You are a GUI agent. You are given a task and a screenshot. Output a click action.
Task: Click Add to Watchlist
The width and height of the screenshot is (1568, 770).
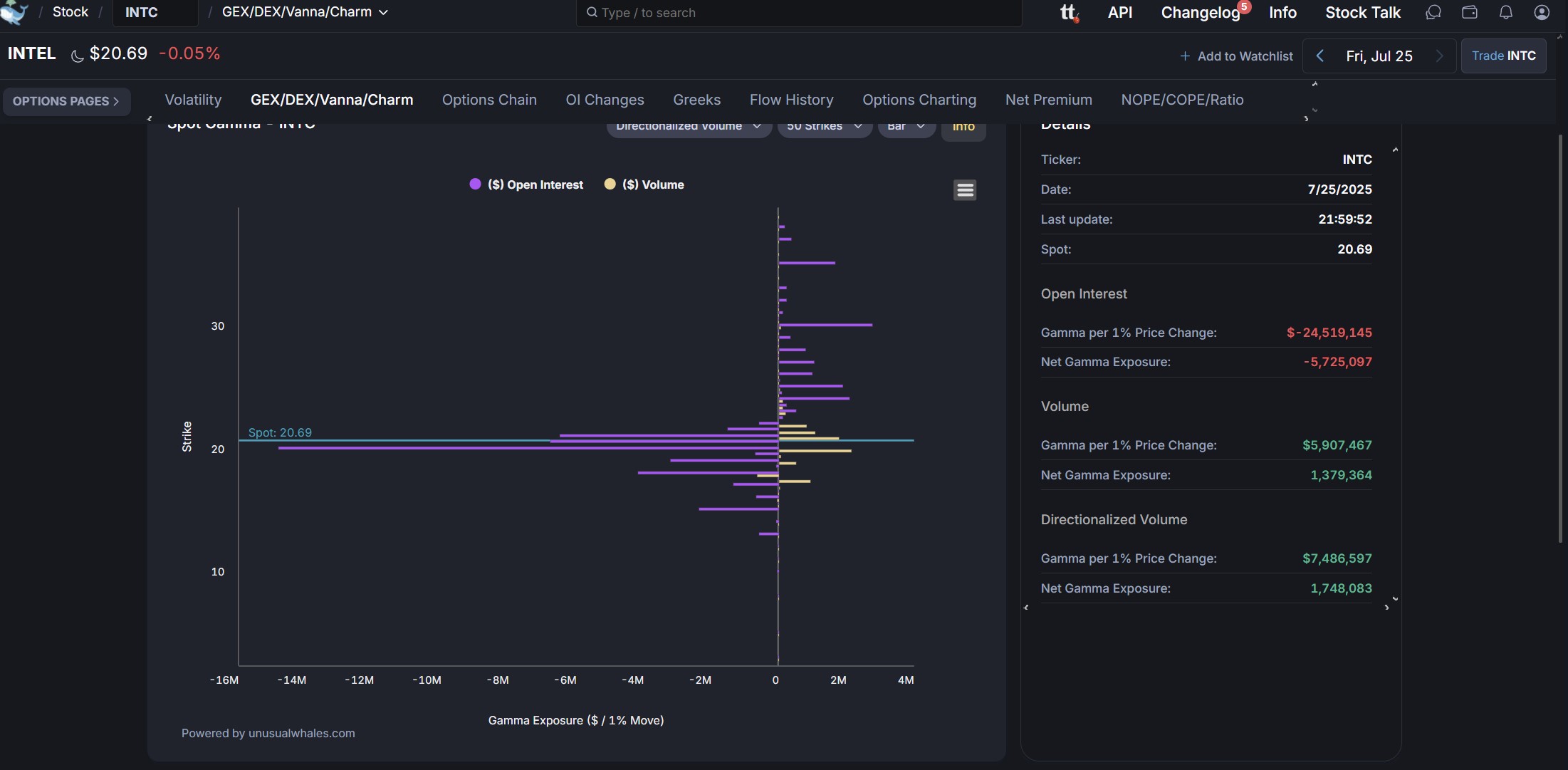pyautogui.click(x=1236, y=56)
